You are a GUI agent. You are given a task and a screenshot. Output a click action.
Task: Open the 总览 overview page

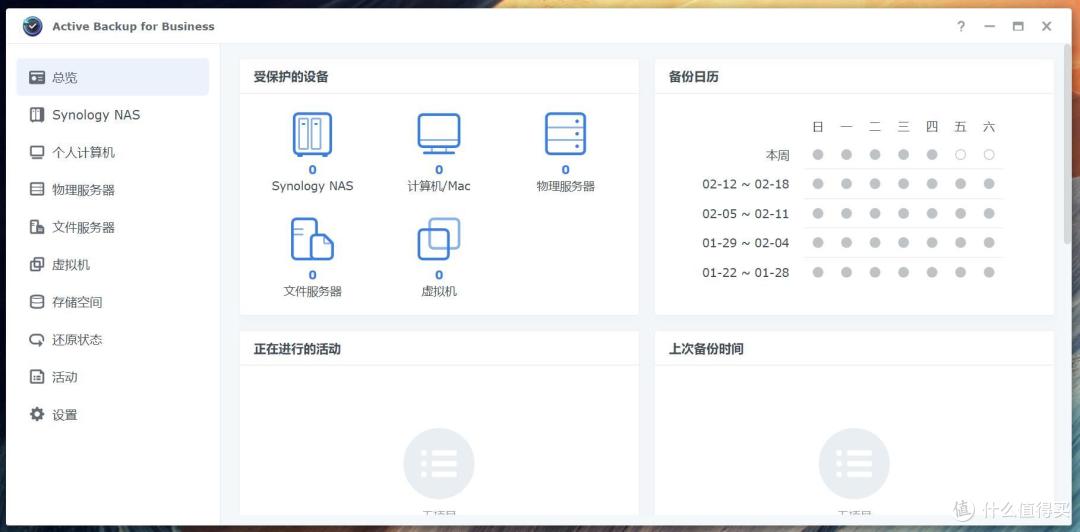pos(112,77)
